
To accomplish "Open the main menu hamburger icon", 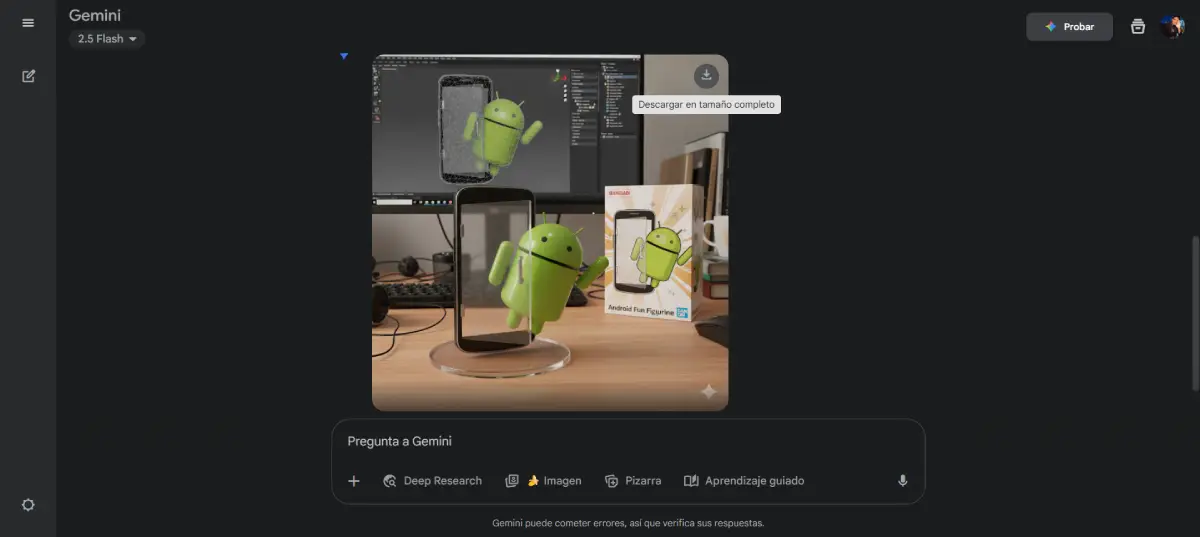I will click(28, 23).
